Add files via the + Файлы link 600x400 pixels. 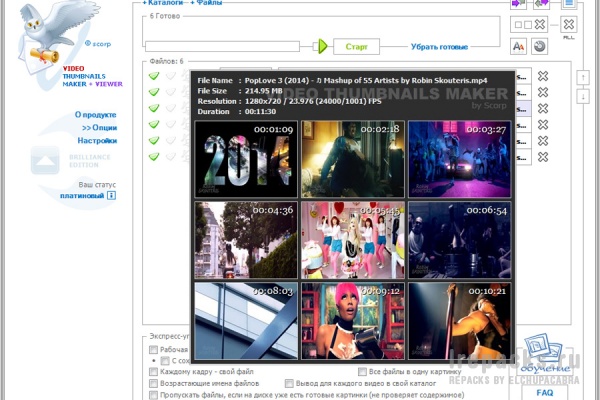coord(206,3)
